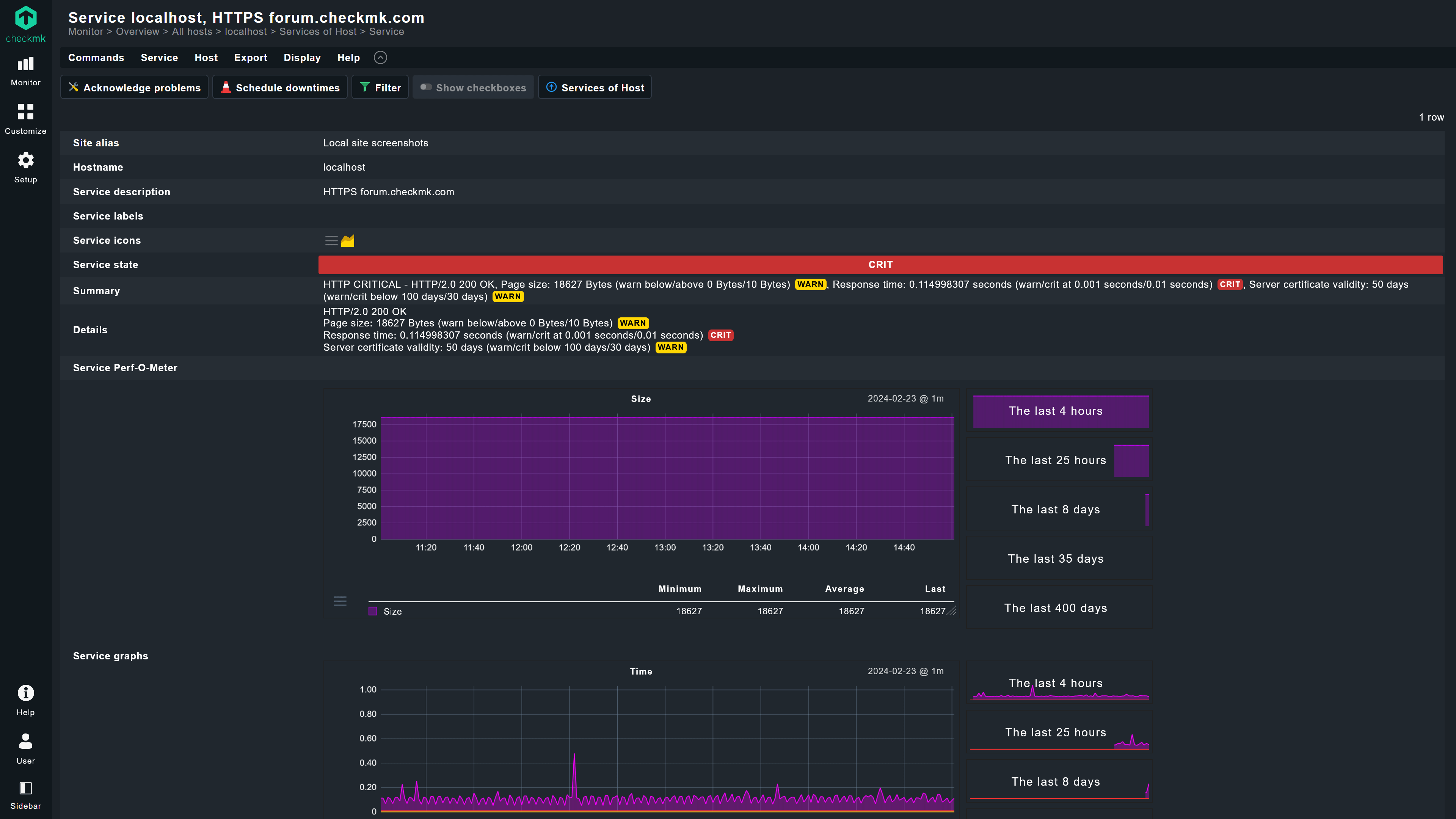Click 'All hosts' in the breadcrumb

192,31
